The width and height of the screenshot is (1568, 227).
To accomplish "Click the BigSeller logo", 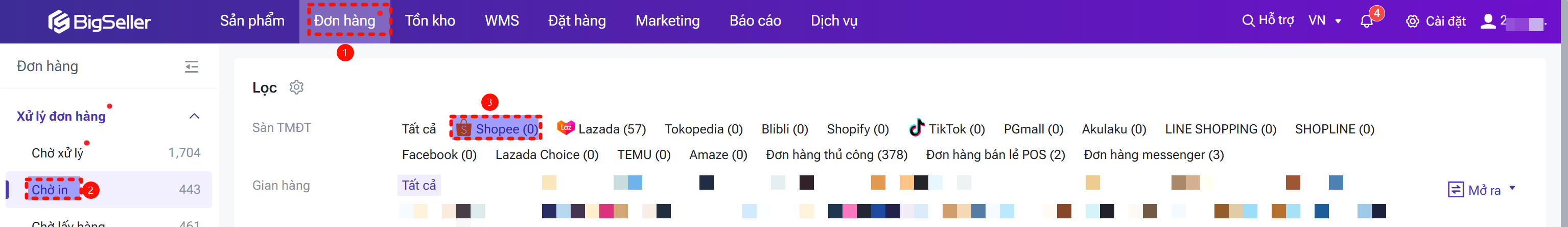I will [x=99, y=22].
